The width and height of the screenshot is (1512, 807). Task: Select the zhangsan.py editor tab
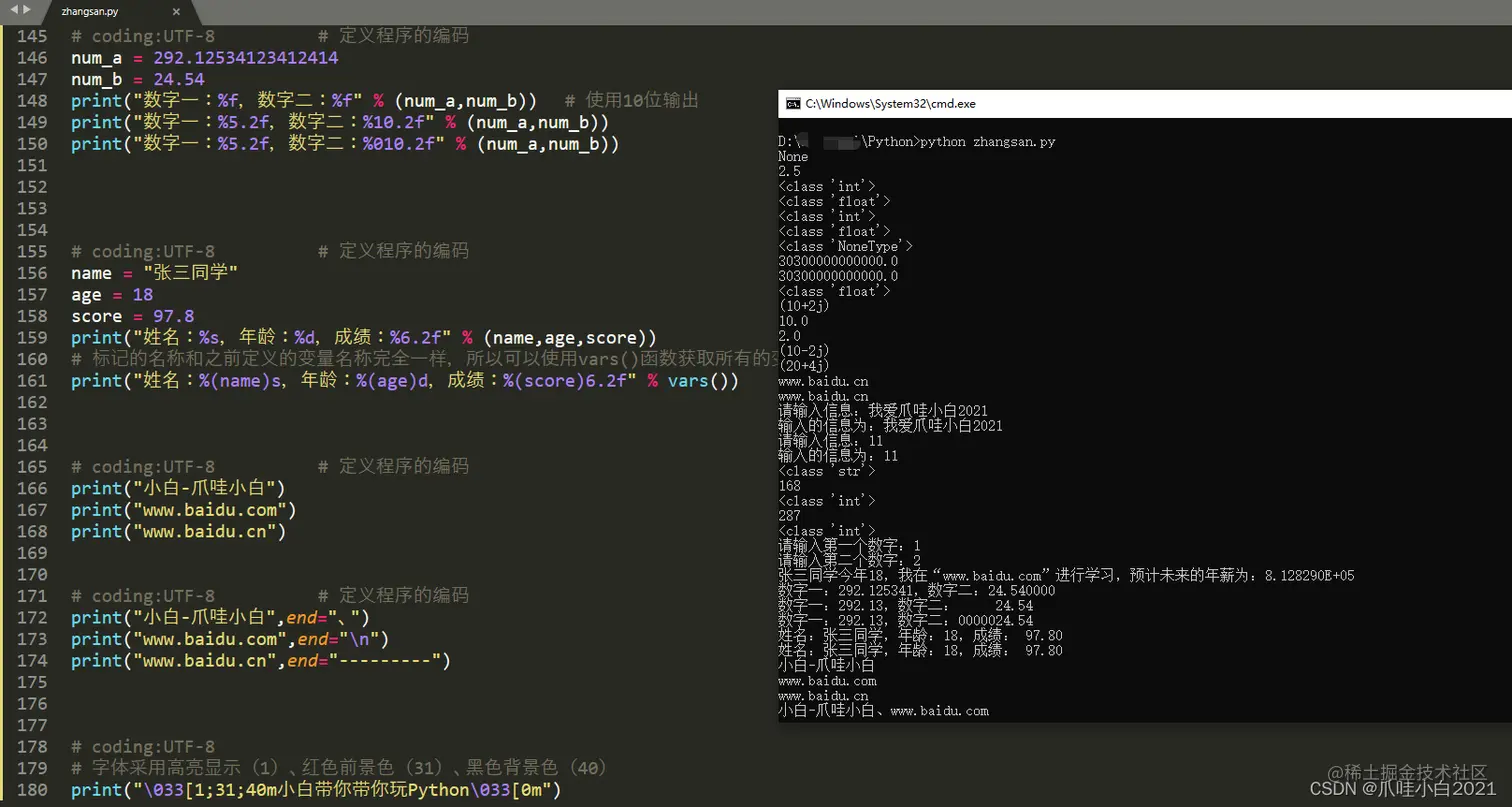[118, 12]
